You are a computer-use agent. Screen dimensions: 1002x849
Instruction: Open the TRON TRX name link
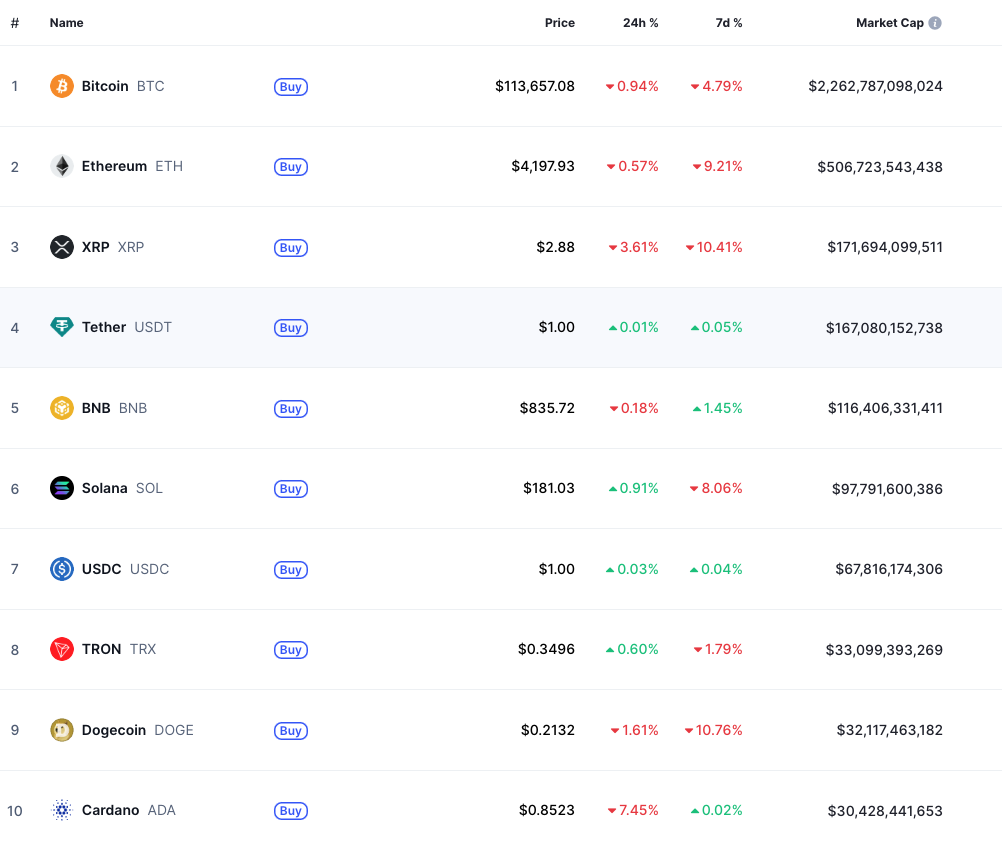click(119, 650)
